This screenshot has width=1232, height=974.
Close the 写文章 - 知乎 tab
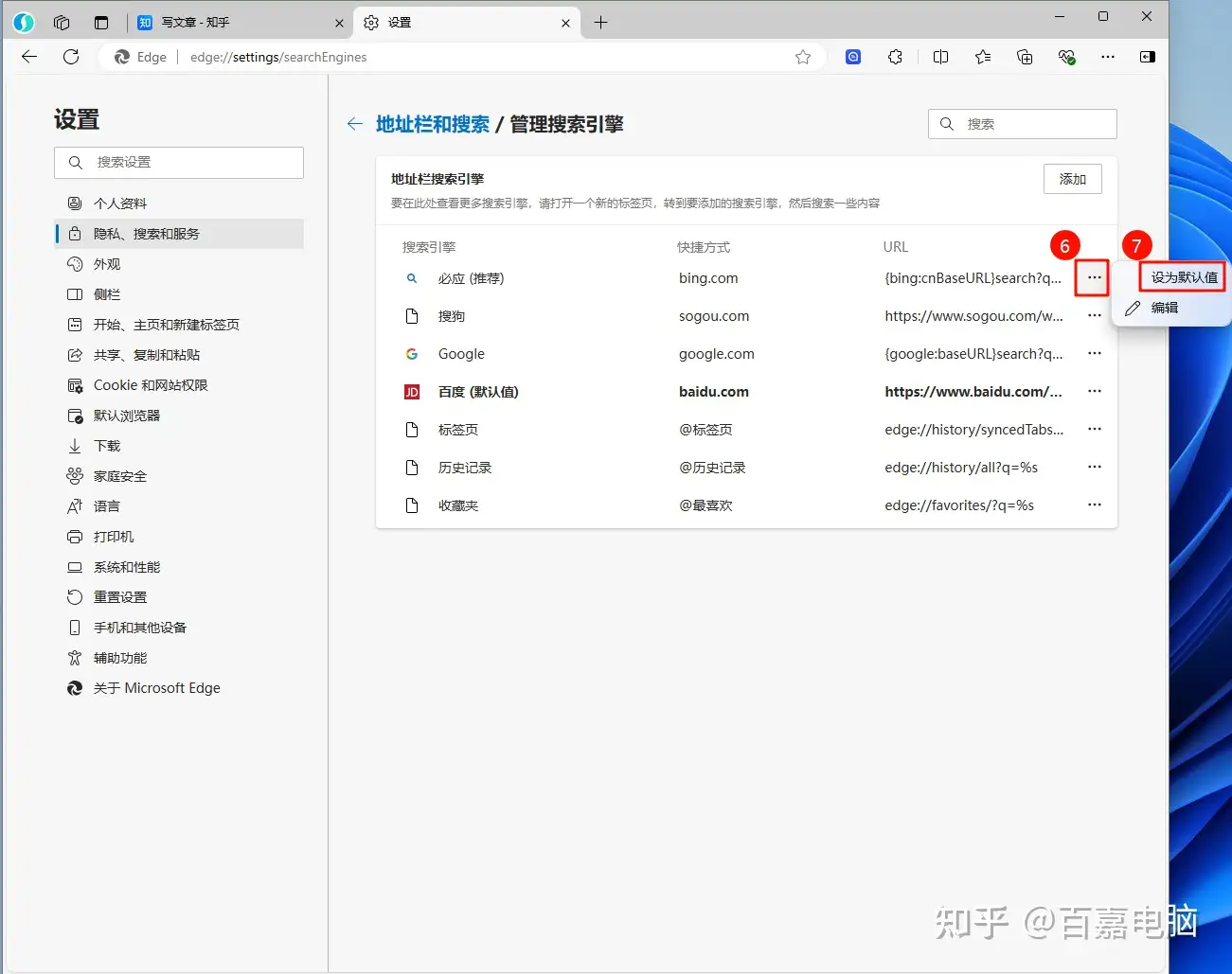pyautogui.click(x=340, y=23)
